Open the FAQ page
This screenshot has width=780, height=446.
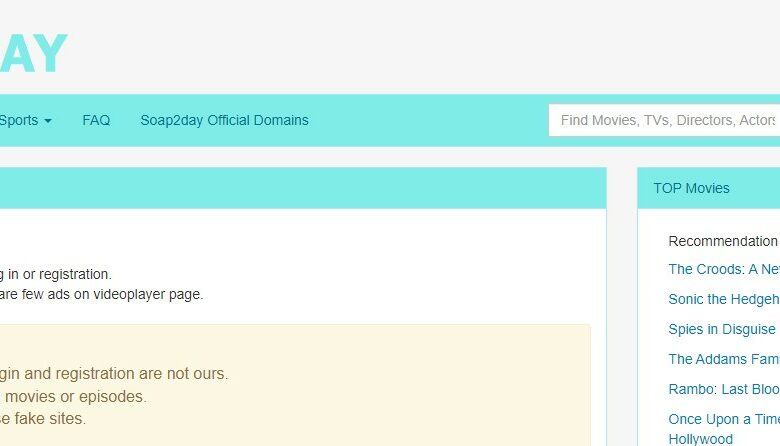click(x=96, y=120)
